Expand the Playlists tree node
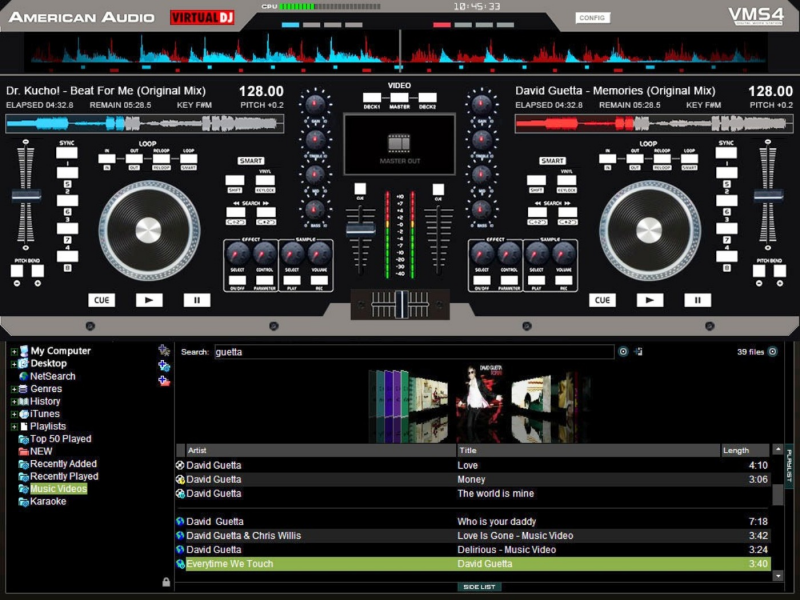Screen dimensions: 800x600 pyautogui.click(x=14, y=427)
